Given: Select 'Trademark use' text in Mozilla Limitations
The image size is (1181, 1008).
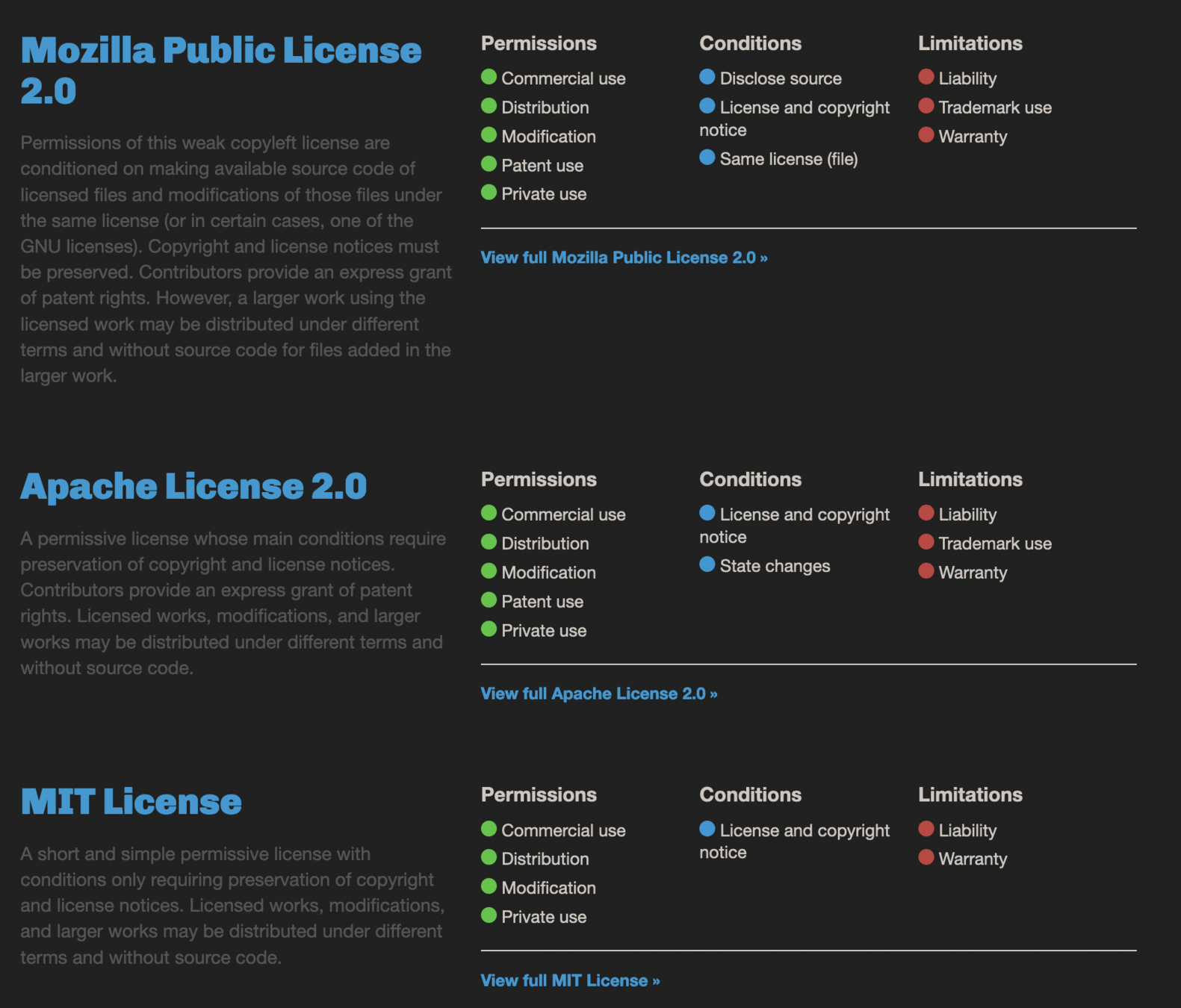Looking at the screenshot, I should click(995, 108).
